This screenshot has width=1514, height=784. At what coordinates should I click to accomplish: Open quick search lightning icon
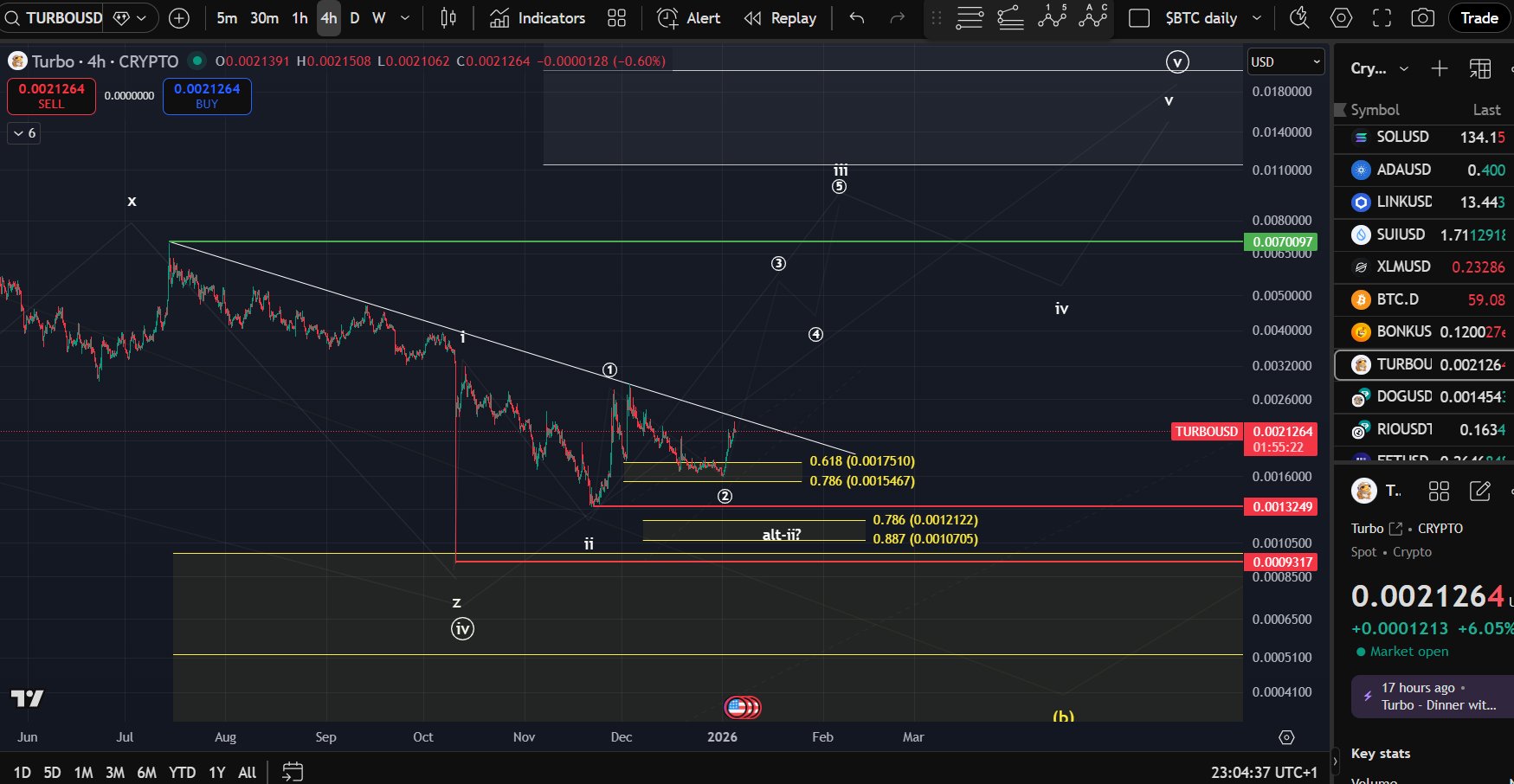(1298, 17)
